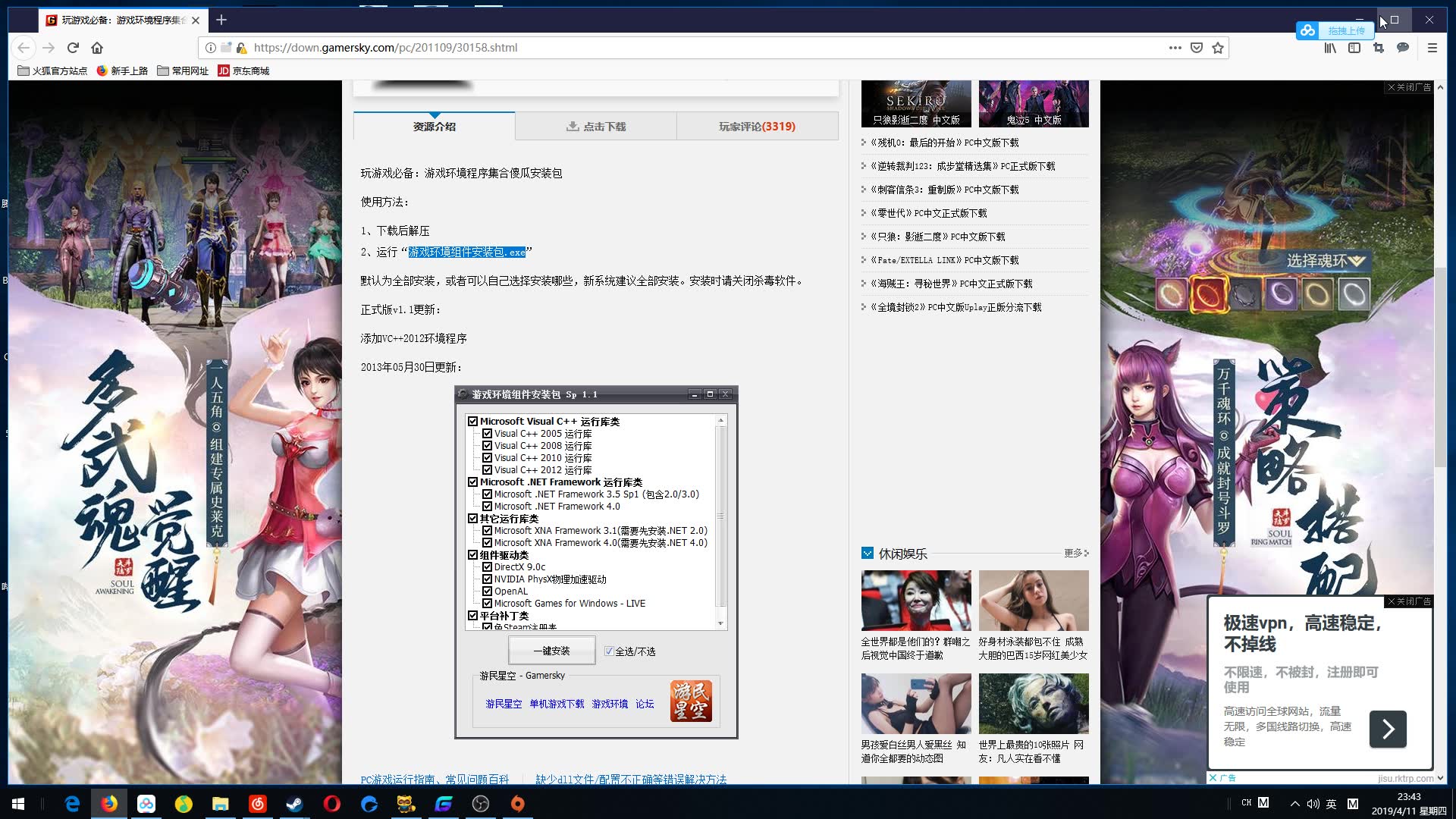The width and height of the screenshot is (1456, 819).
Task: Toggle Microsoft Games for Windows - LIVE checkbox
Action: coord(488,604)
